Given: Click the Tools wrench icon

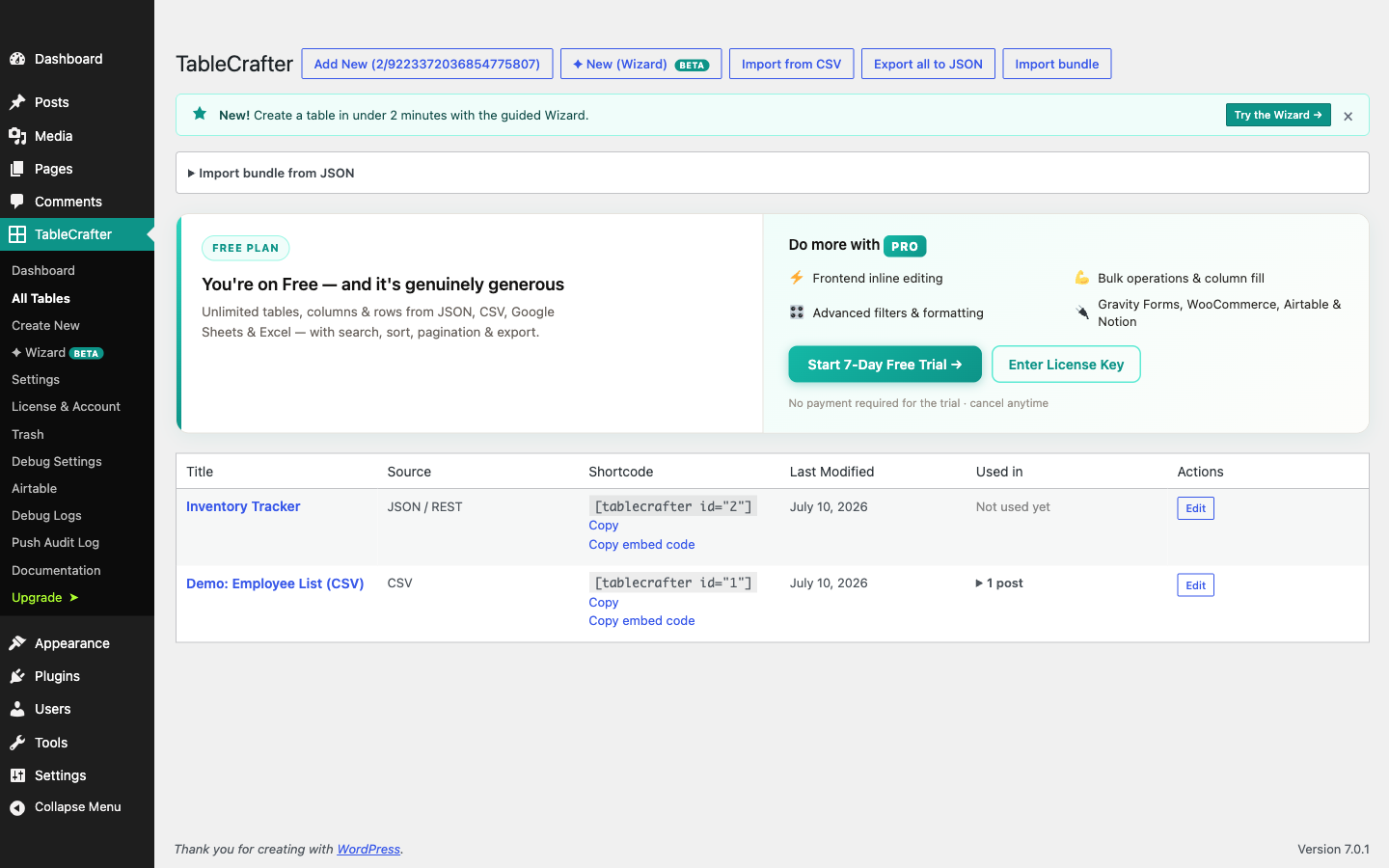Looking at the screenshot, I should tap(17, 743).
